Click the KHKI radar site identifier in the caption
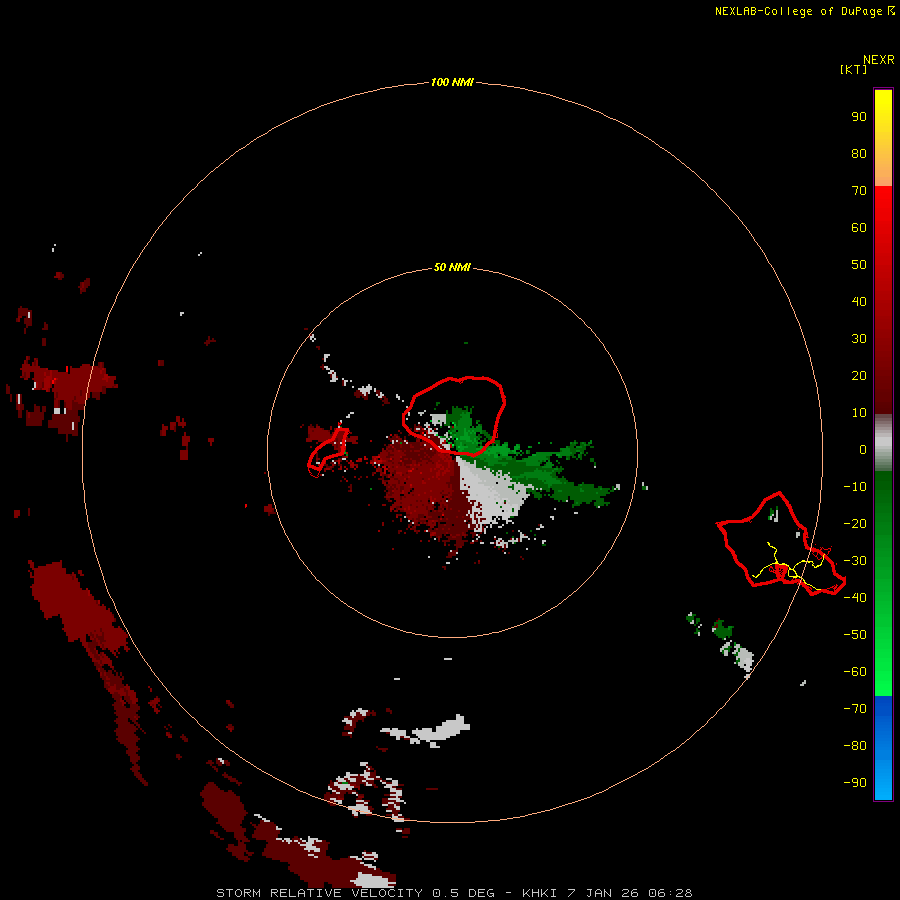 point(542,893)
